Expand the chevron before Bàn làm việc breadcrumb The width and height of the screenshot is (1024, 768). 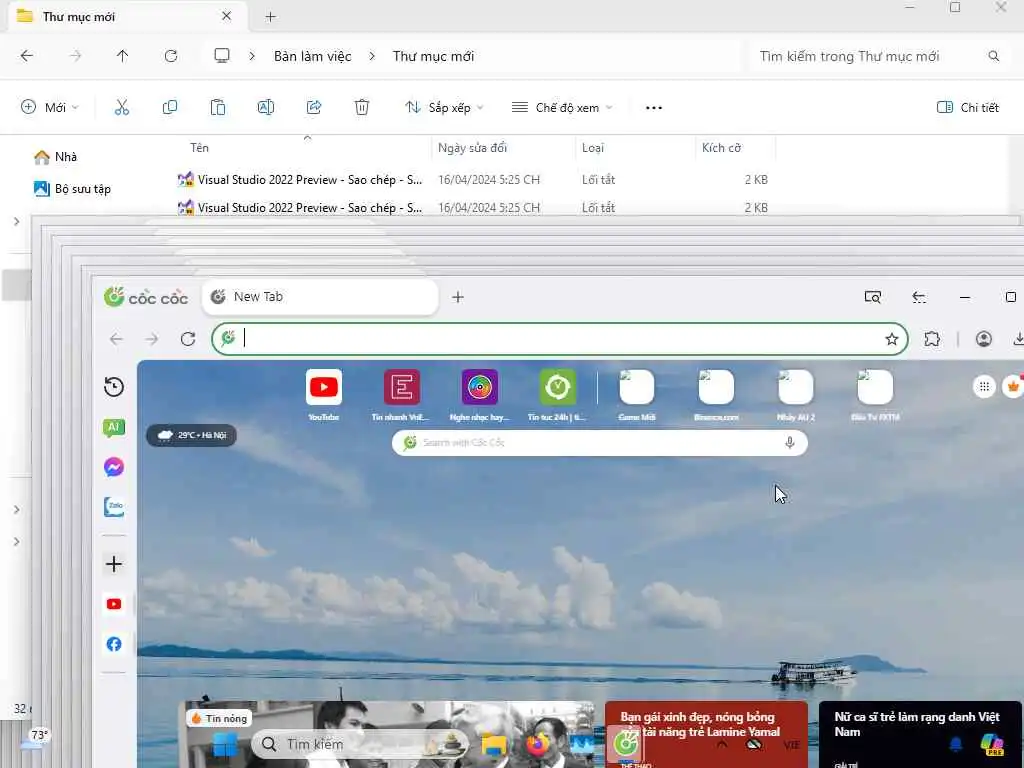click(252, 56)
